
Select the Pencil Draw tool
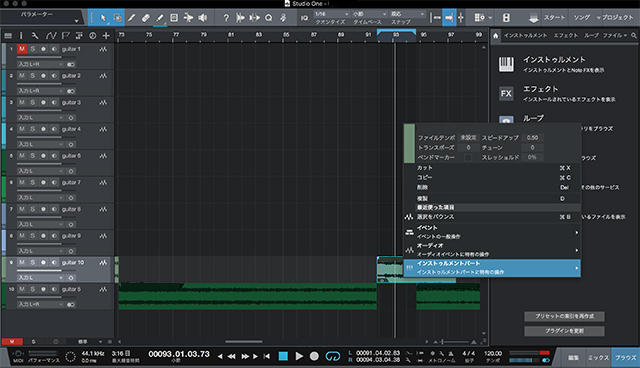coord(131,18)
